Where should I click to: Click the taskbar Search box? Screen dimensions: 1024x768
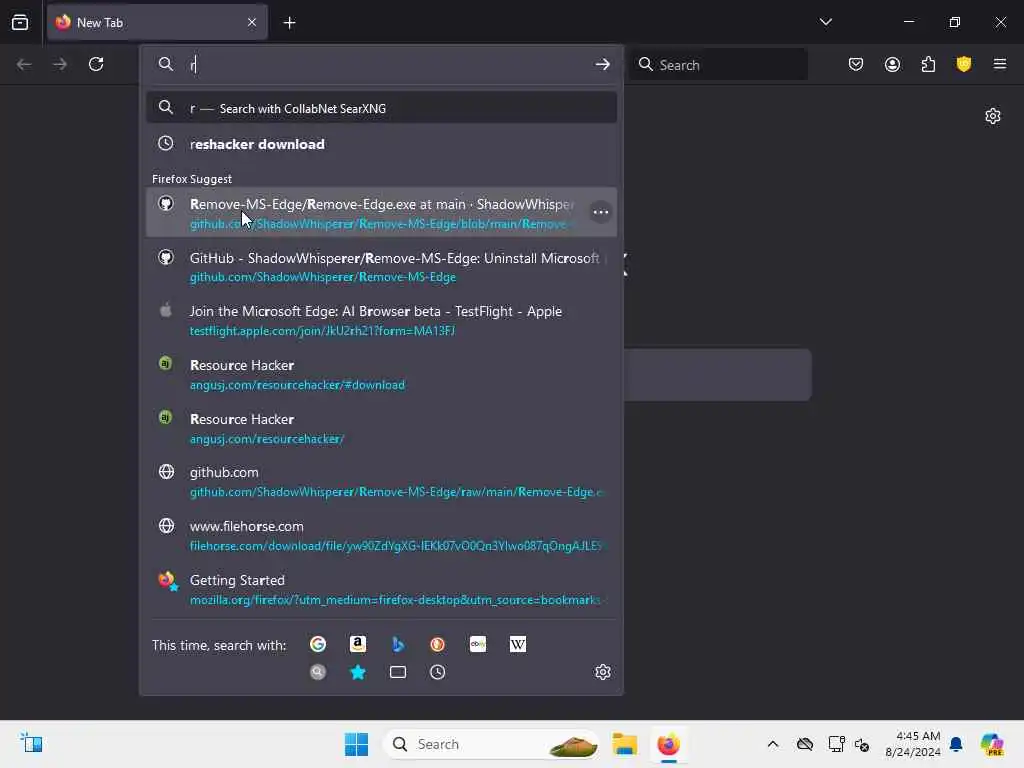(x=491, y=744)
